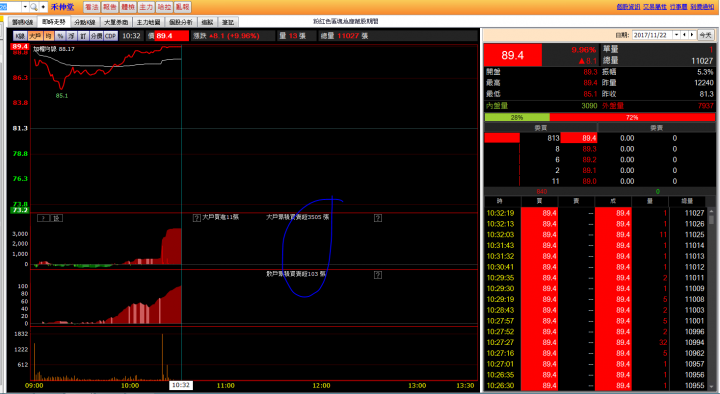Click the large red 89.4 price box
Viewport: 720px width, 394px height.
[513, 55]
